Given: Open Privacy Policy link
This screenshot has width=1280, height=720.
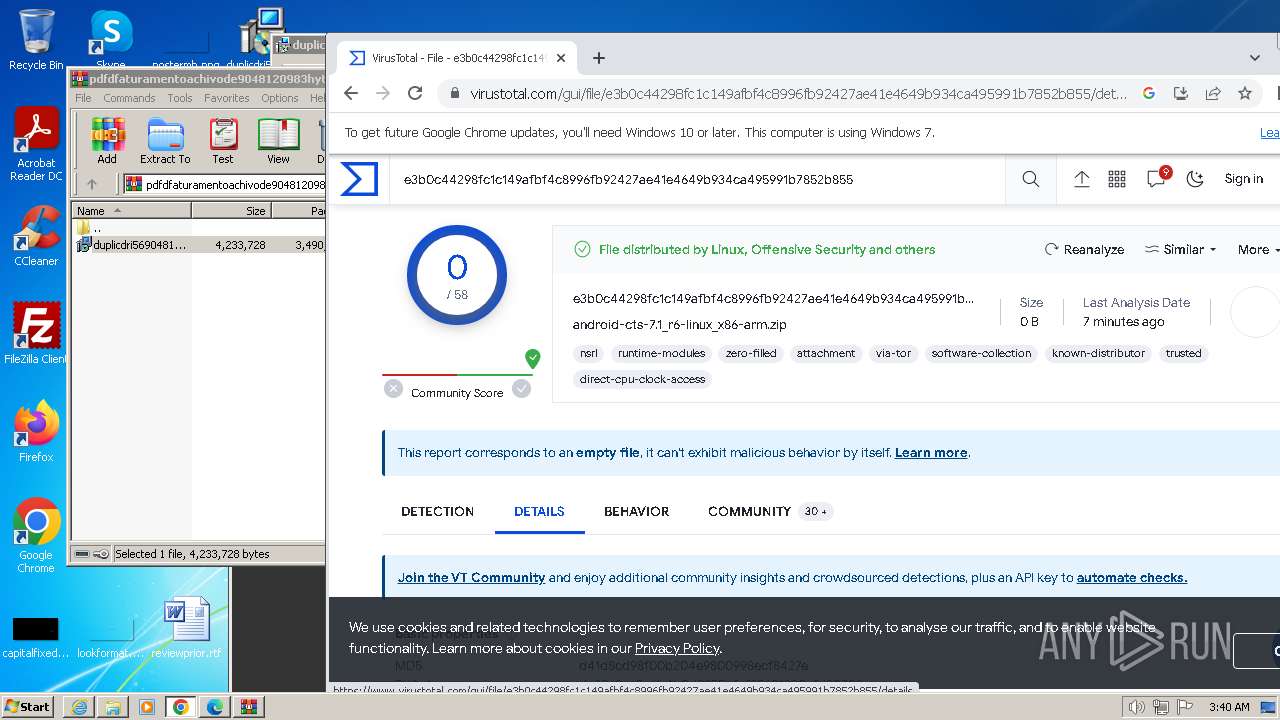Looking at the screenshot, I should (x=677, y=648).
